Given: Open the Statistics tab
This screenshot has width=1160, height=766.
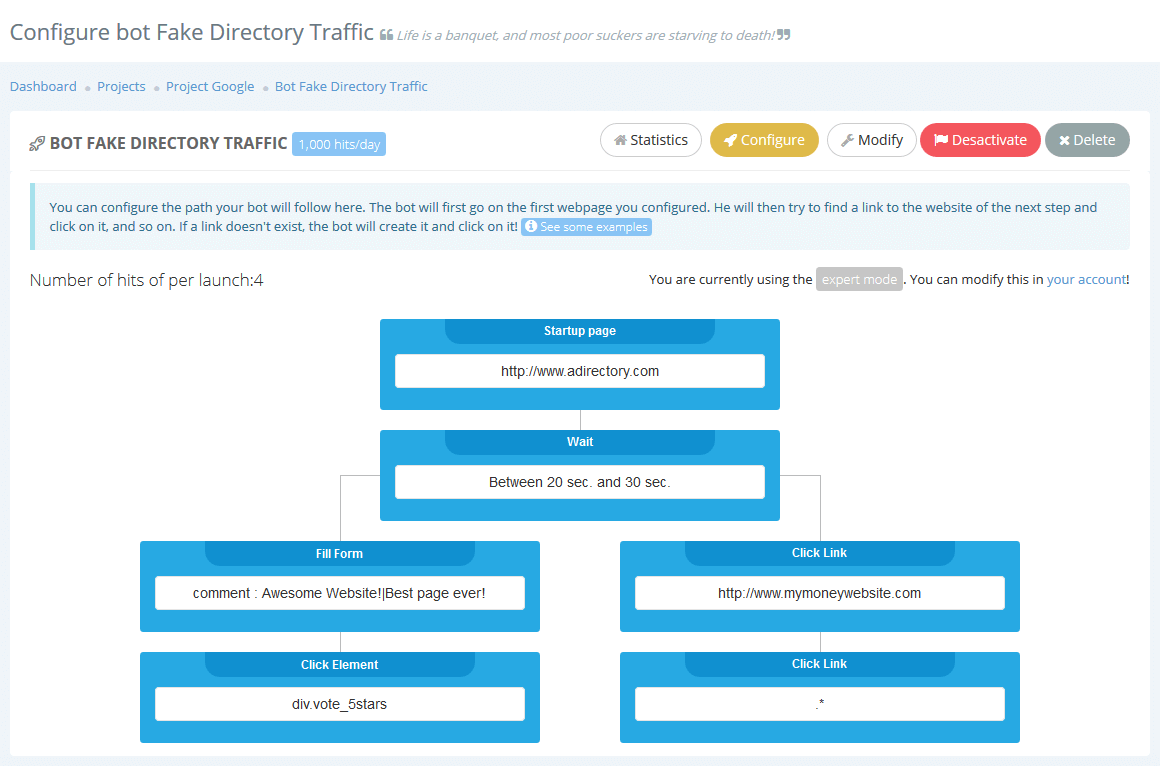Looking at the screenshot, I should [x=651, y=140].
